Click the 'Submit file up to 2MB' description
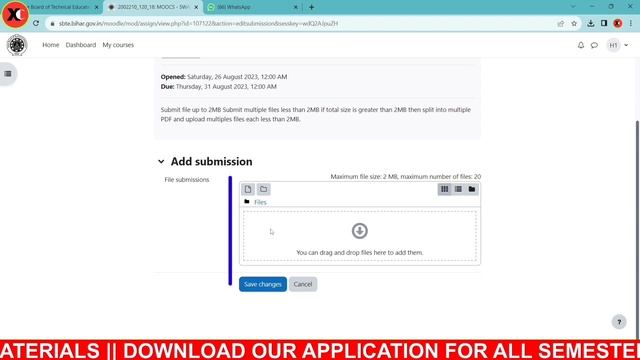Viewport: 640px width, 360px height. (316, 115)
